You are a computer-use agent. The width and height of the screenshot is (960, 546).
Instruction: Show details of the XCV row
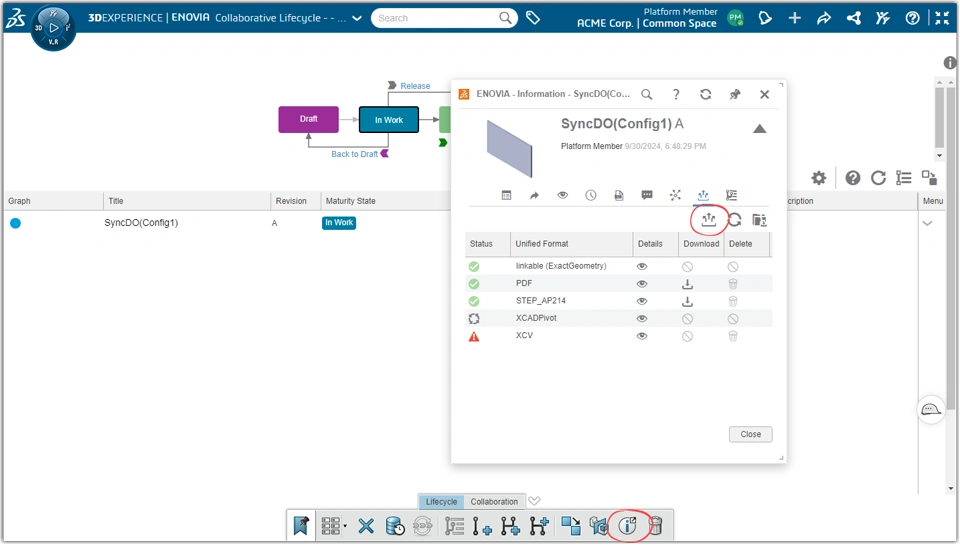642,336
